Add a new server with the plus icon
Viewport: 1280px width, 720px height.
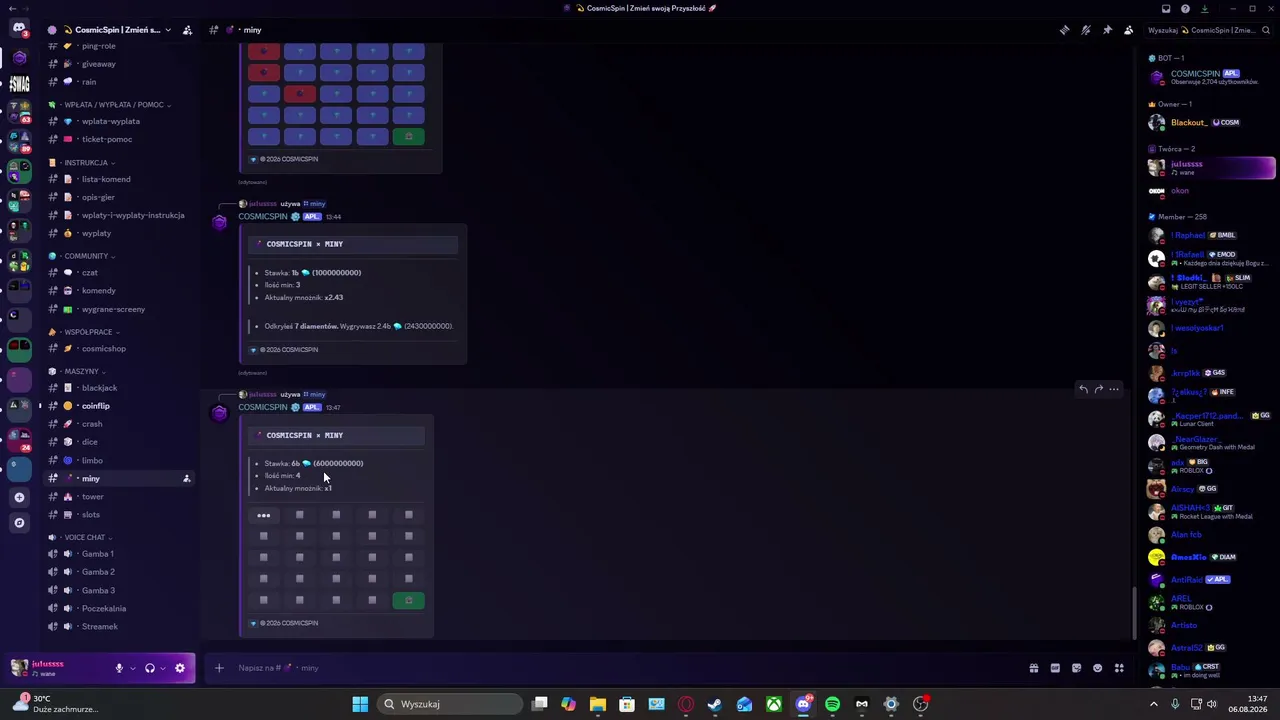pyautogui.click(x=19, y=497)
